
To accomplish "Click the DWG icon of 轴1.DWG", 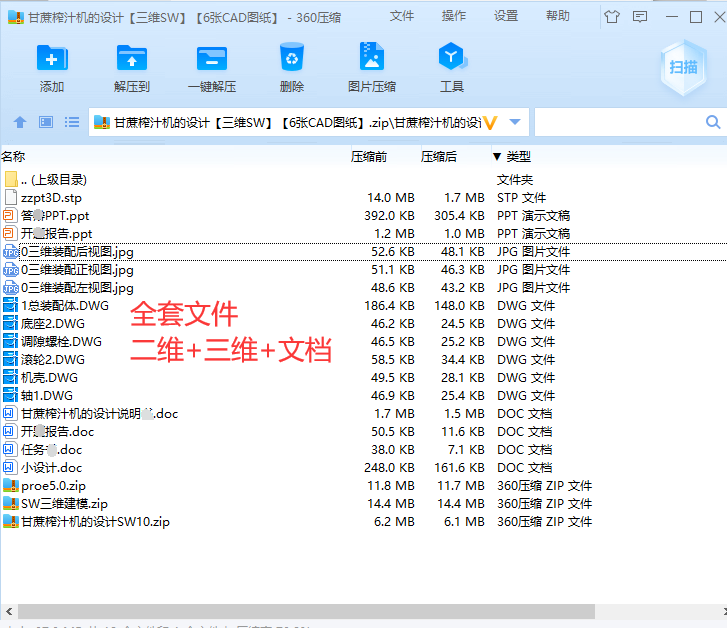I will point(10,396).
